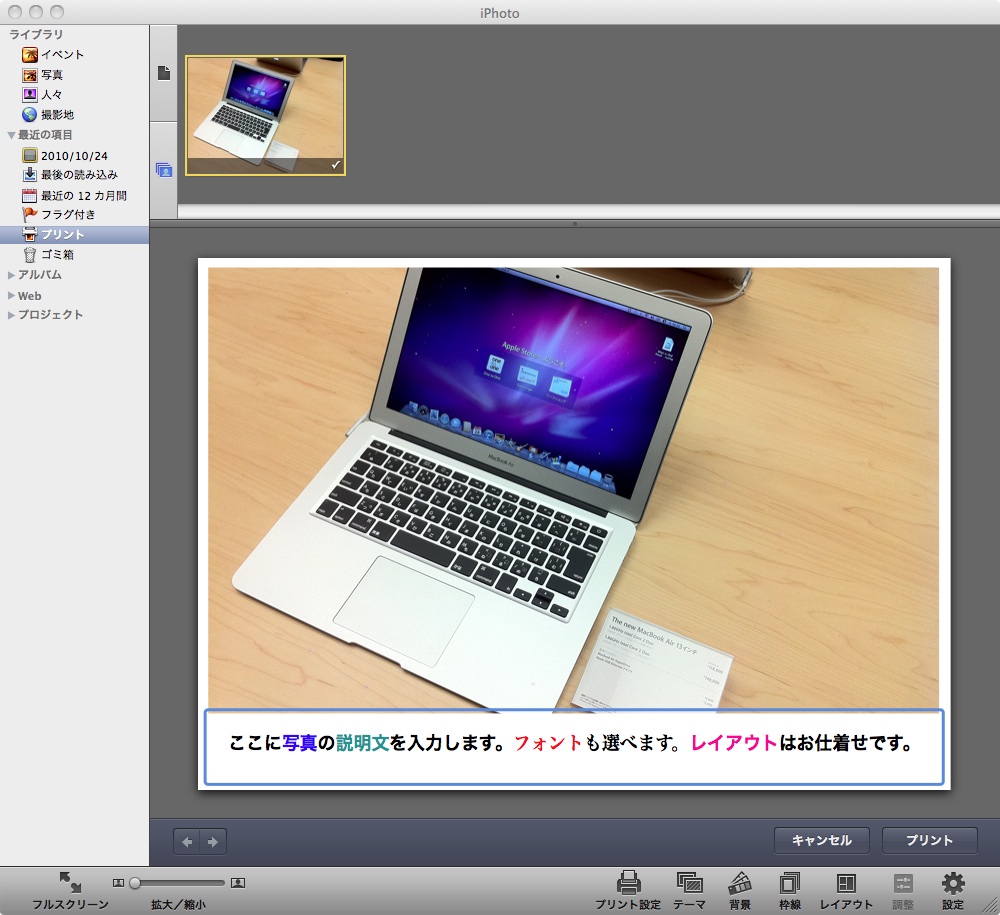Collapse the 最近の項目 section
The width and height of the screenshot is (1000, 915).
(11, 135)
